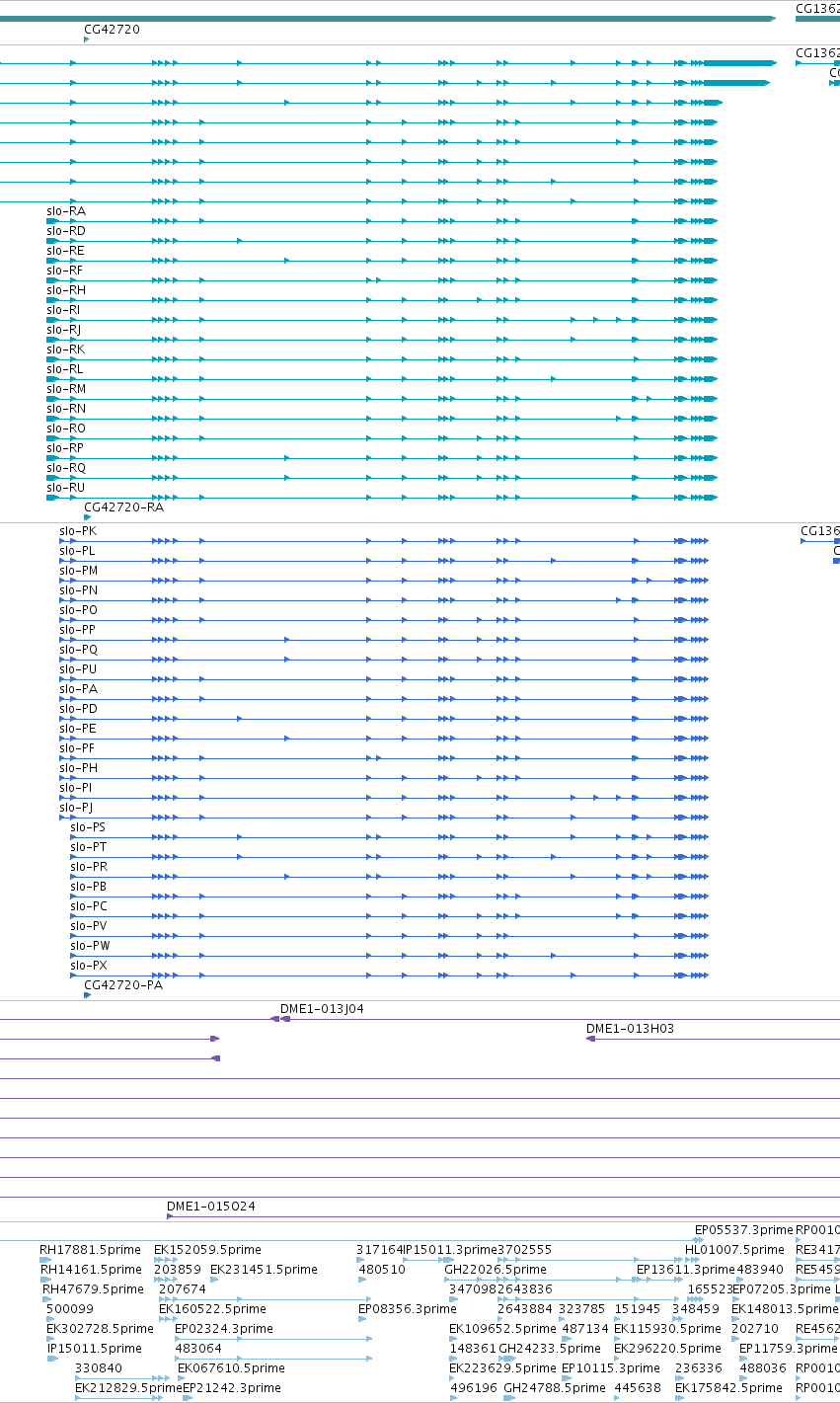Viewport: 840px width, 1403px height.
Task: Select the slo-RL transcript label
Action: 65,369
